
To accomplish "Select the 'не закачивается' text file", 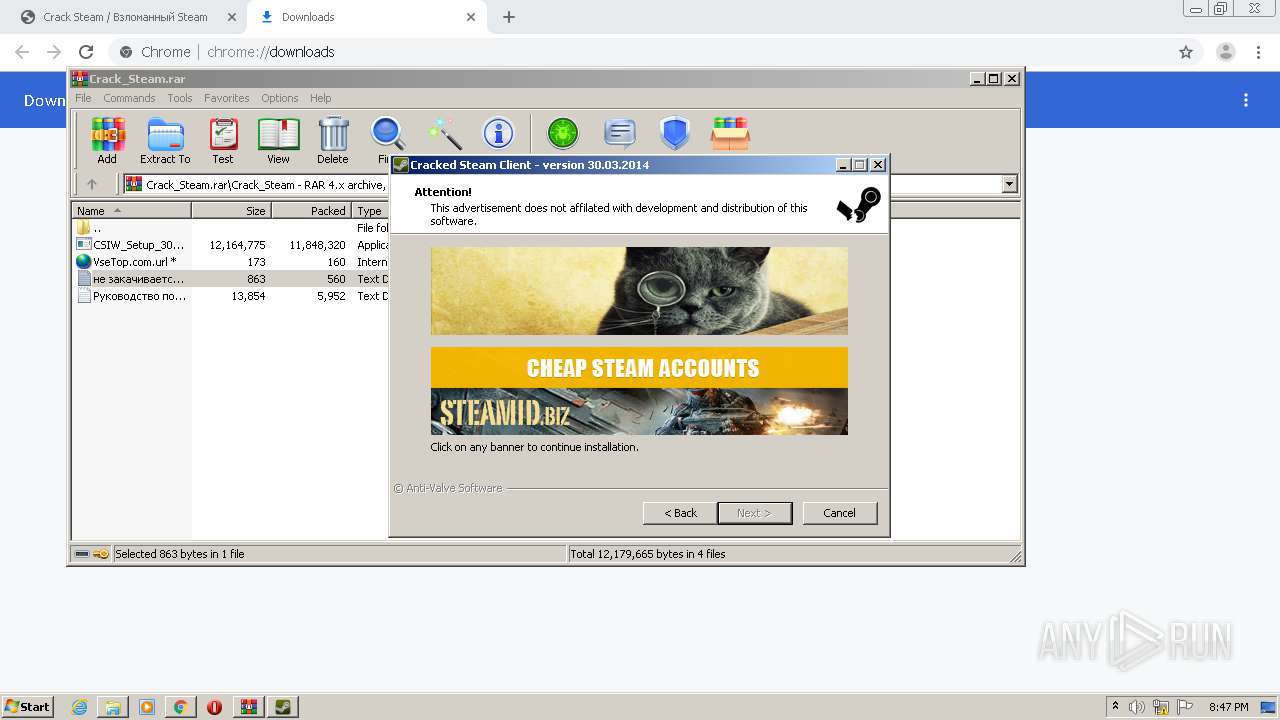I will tap(131, 279).
